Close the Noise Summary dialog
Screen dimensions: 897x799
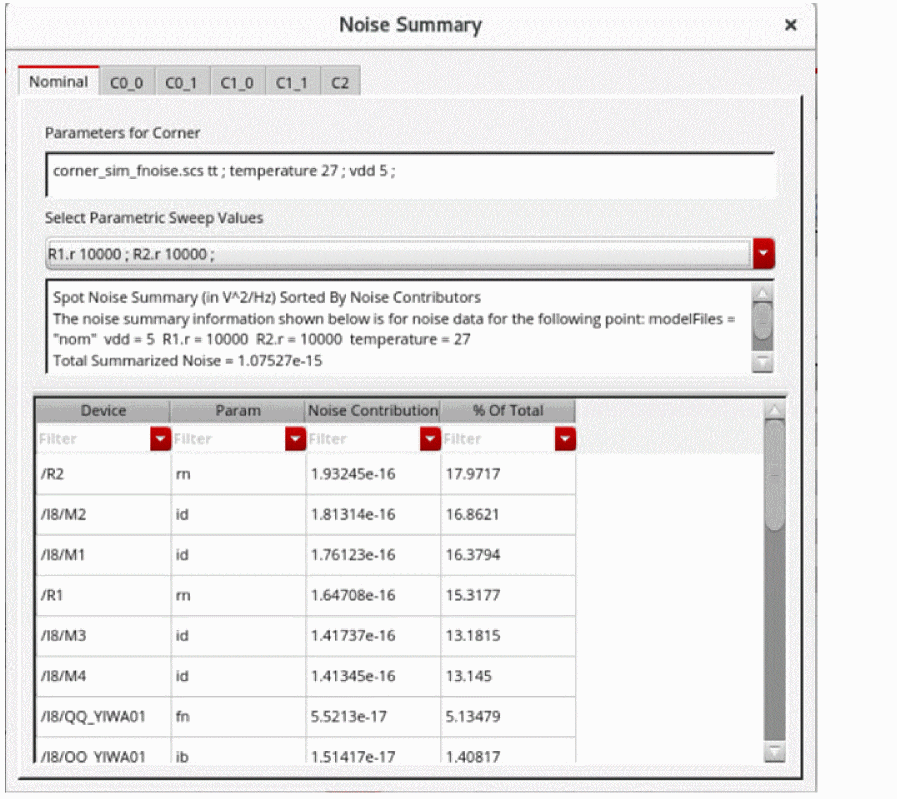790,25
